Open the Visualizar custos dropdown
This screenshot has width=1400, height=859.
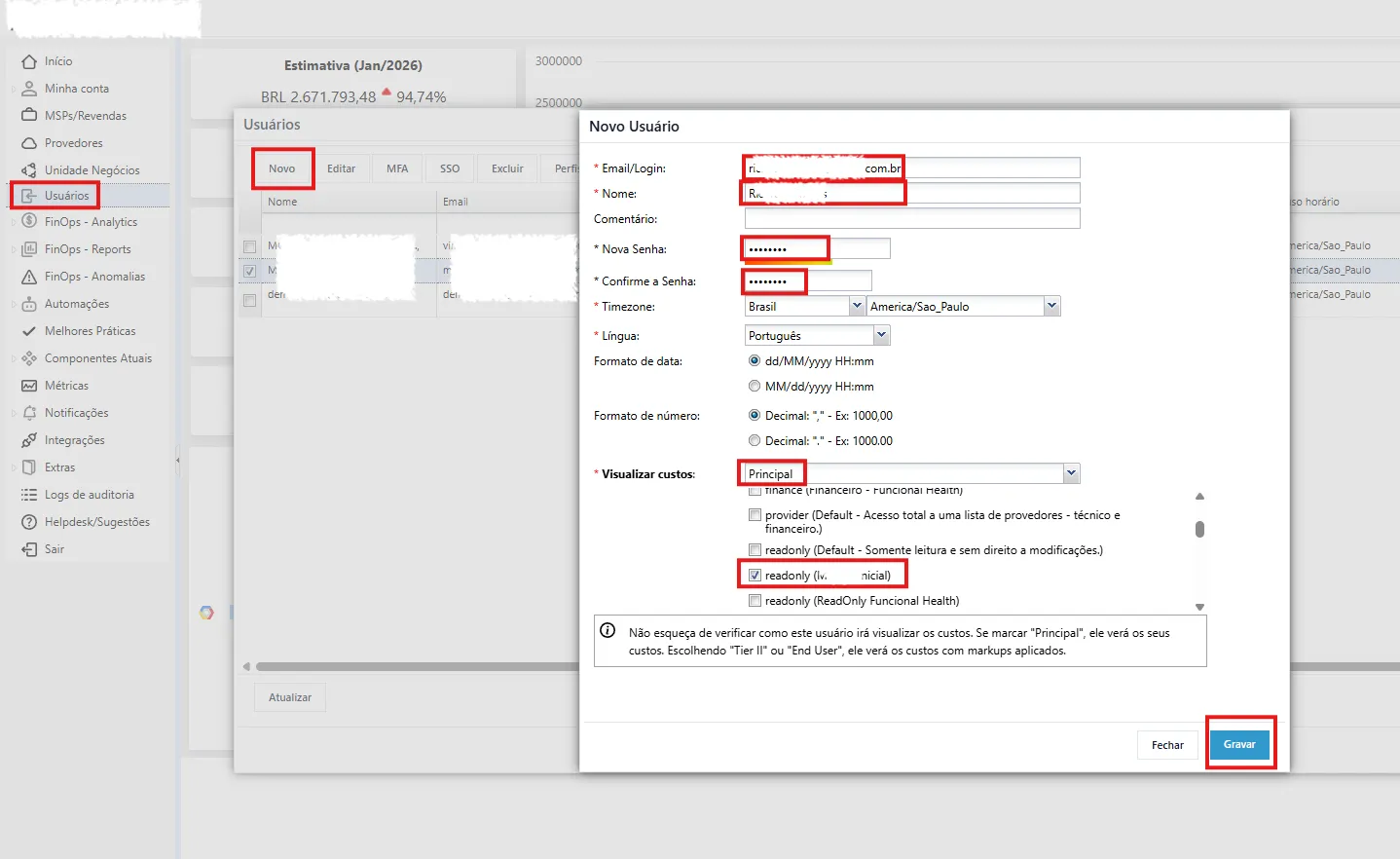tap(1071, 473)
